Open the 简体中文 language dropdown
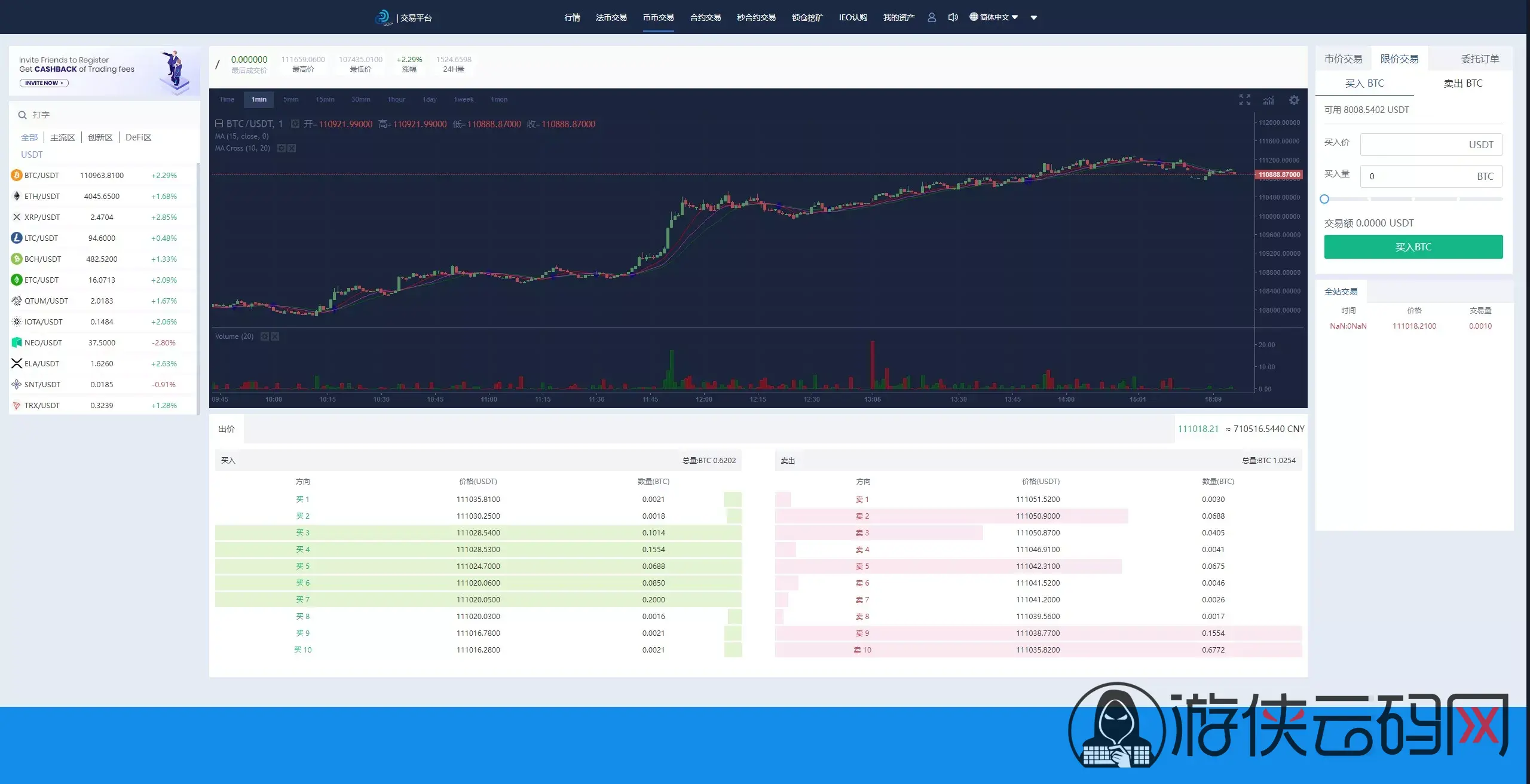Viewport: 1530px width, 784px height. tap(993, 17)
